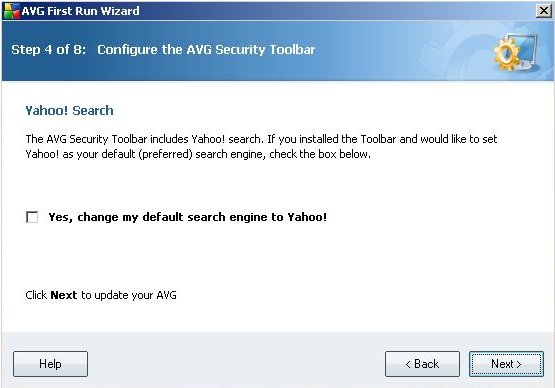
Task: Click the word 'Yahoo!' in the checkbox label
Action: tap(307, 217)
